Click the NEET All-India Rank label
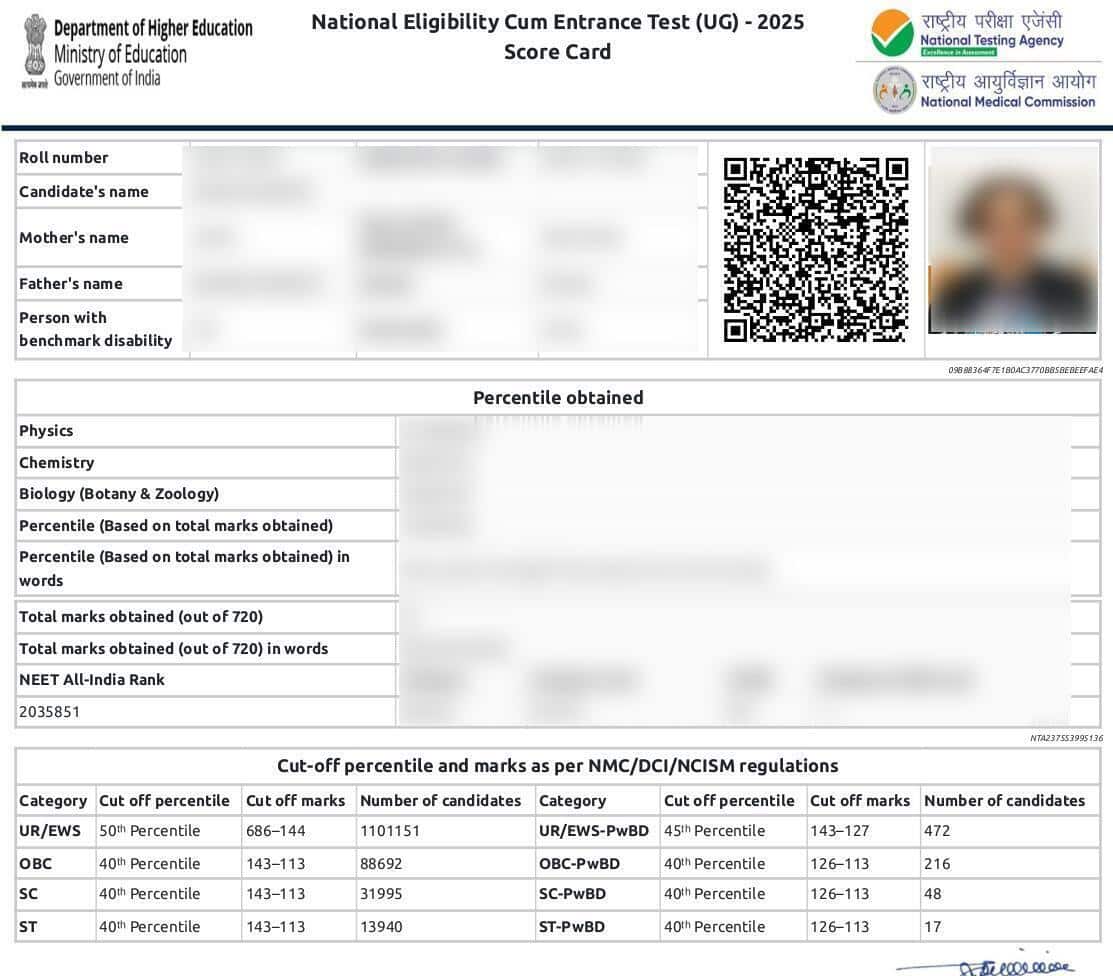Screen dimensions: 1113x976 (92, 680)
